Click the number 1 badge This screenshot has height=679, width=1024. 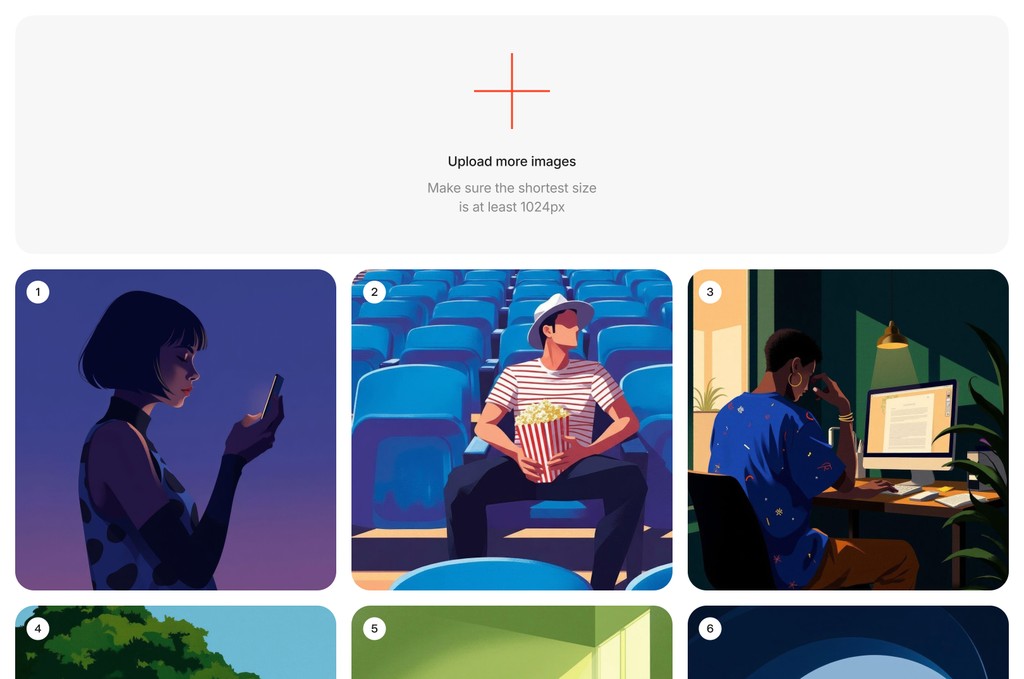coord(38,292)
